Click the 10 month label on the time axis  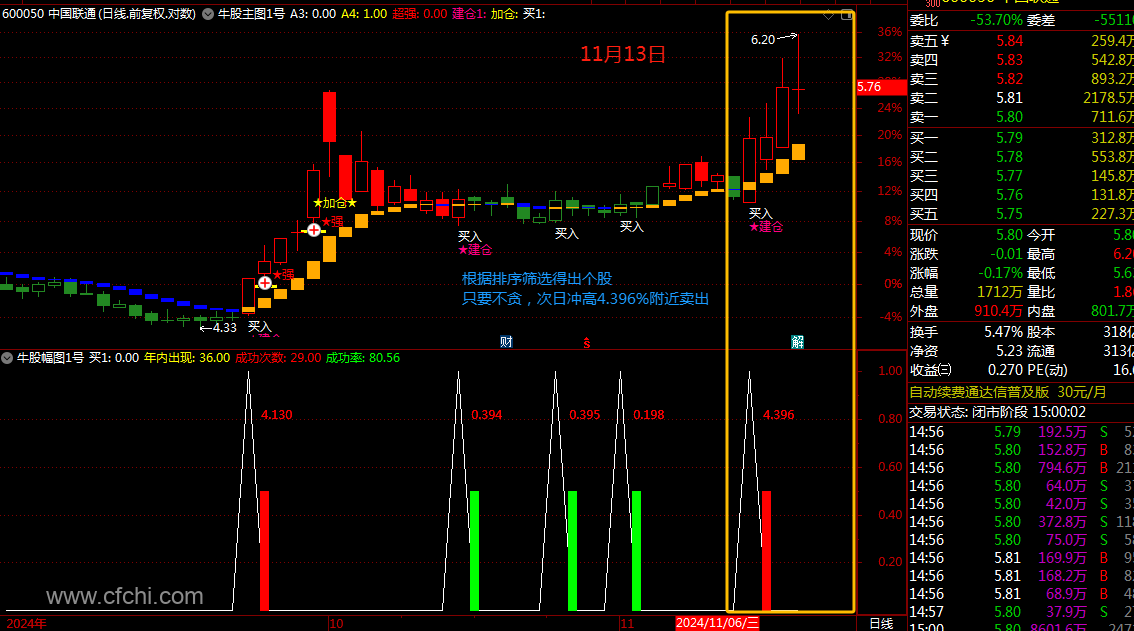click(x=336, y=623)
